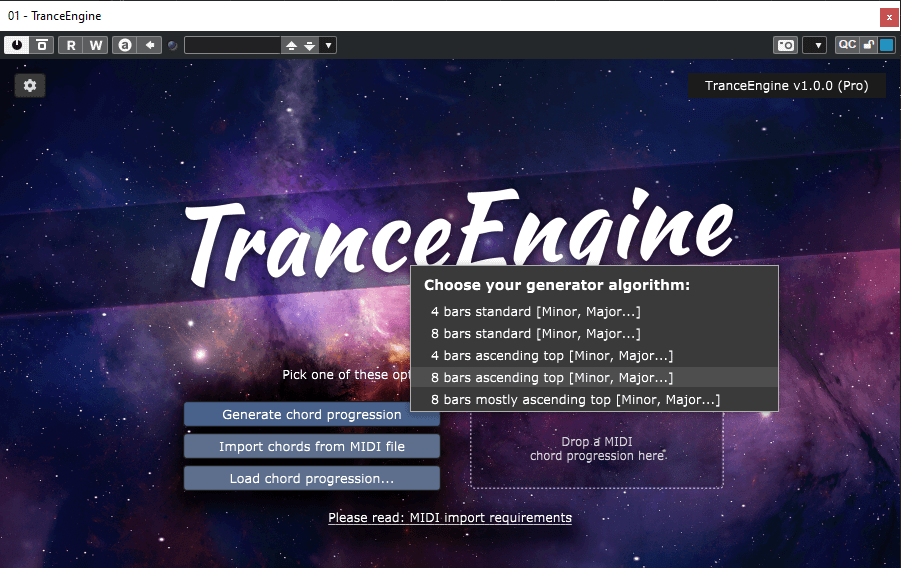This screenshot has height=568, width=901.
Task: Toggle the plug-in bypass button
Action: [42, 45]
